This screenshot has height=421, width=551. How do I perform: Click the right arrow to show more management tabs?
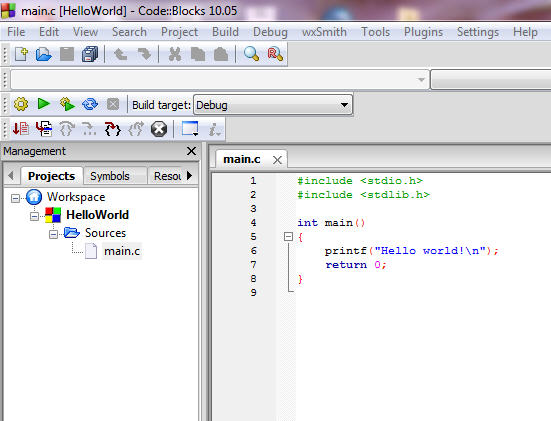[x=190, y=175]
